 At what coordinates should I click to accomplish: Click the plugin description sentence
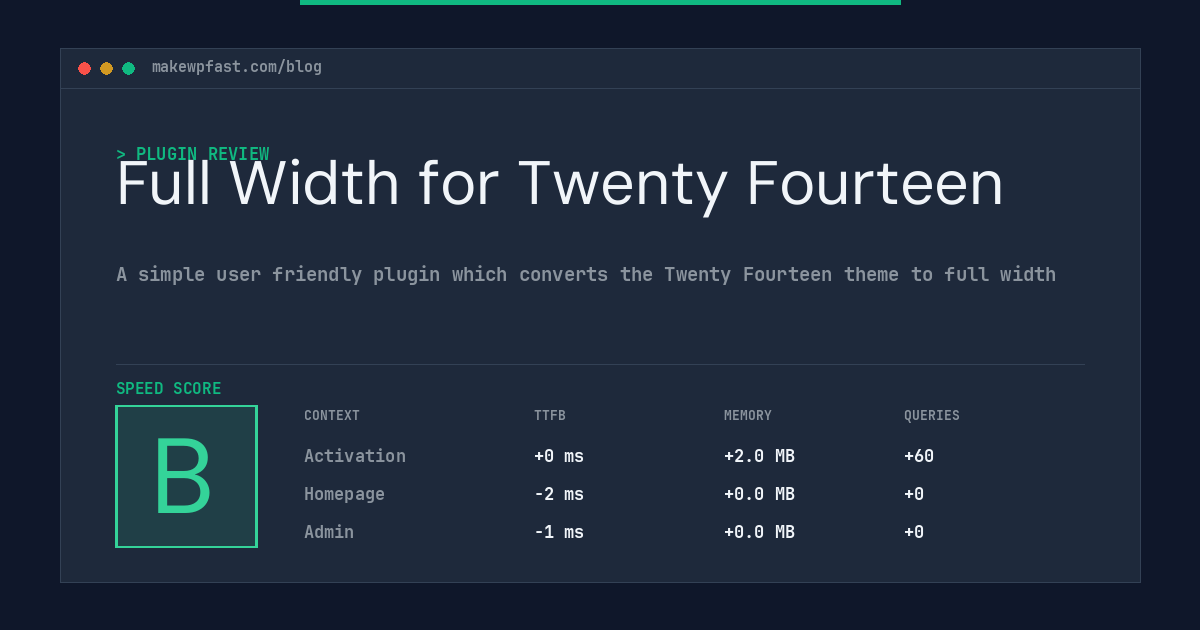586,275
